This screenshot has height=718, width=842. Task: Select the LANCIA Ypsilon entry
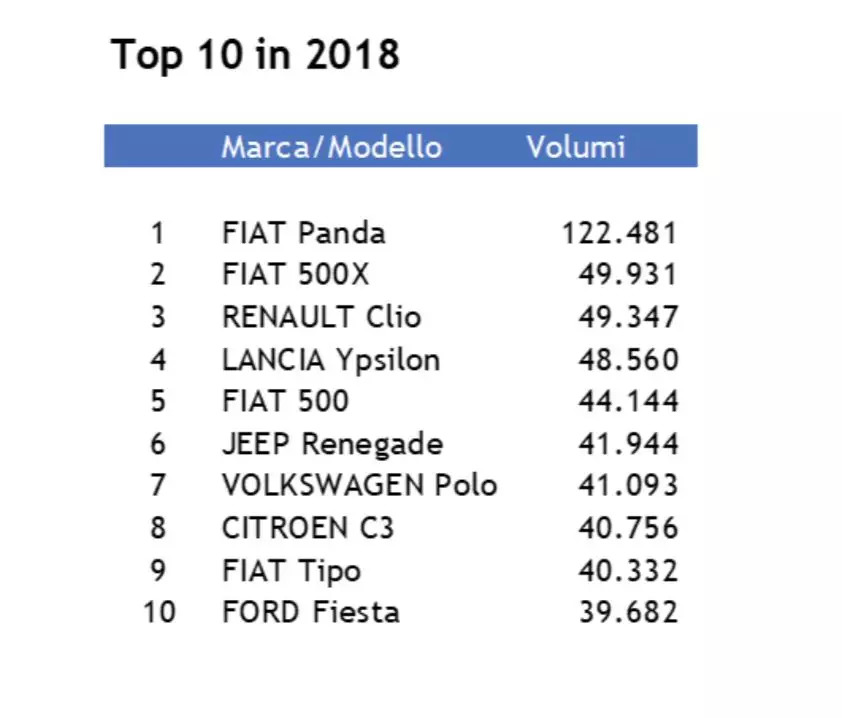pyautogui.click(x=331, y=359)
